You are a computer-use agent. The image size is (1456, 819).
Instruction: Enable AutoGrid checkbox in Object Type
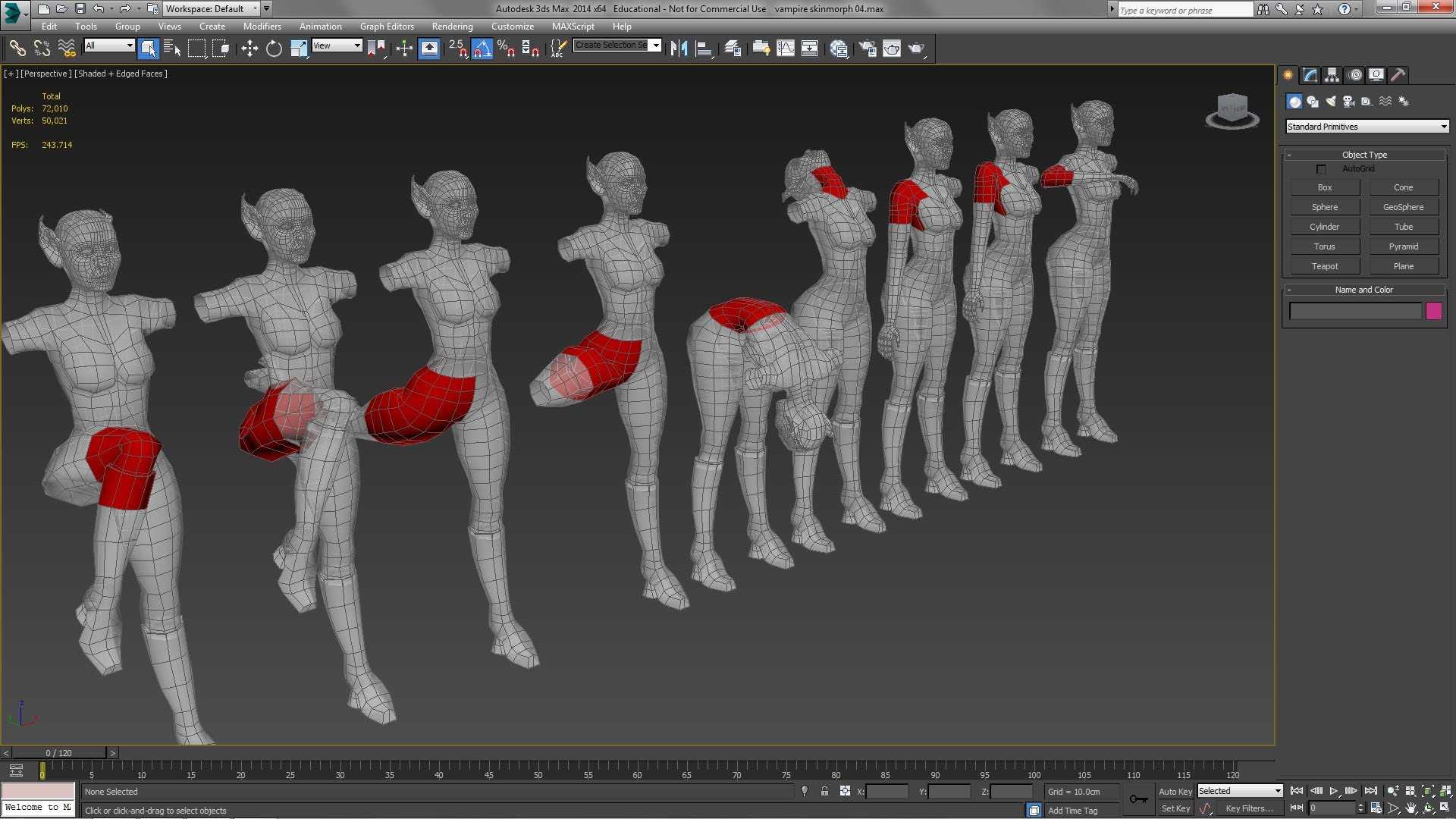1320,168
